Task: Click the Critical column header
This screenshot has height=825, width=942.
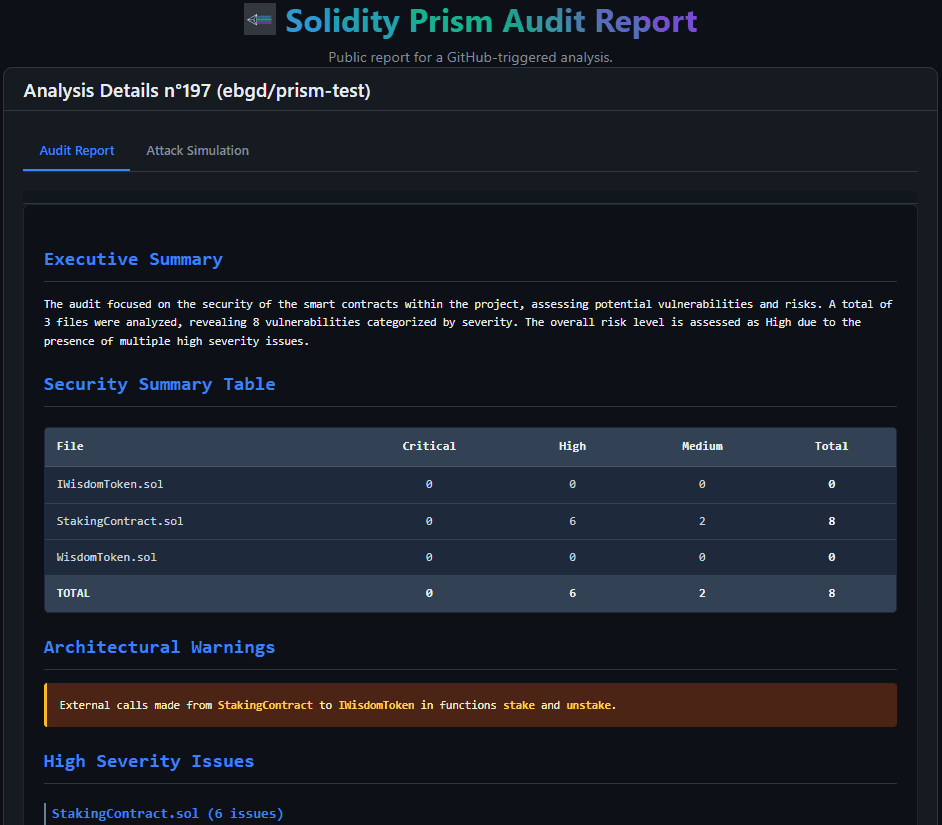Action: pos(429,446)
